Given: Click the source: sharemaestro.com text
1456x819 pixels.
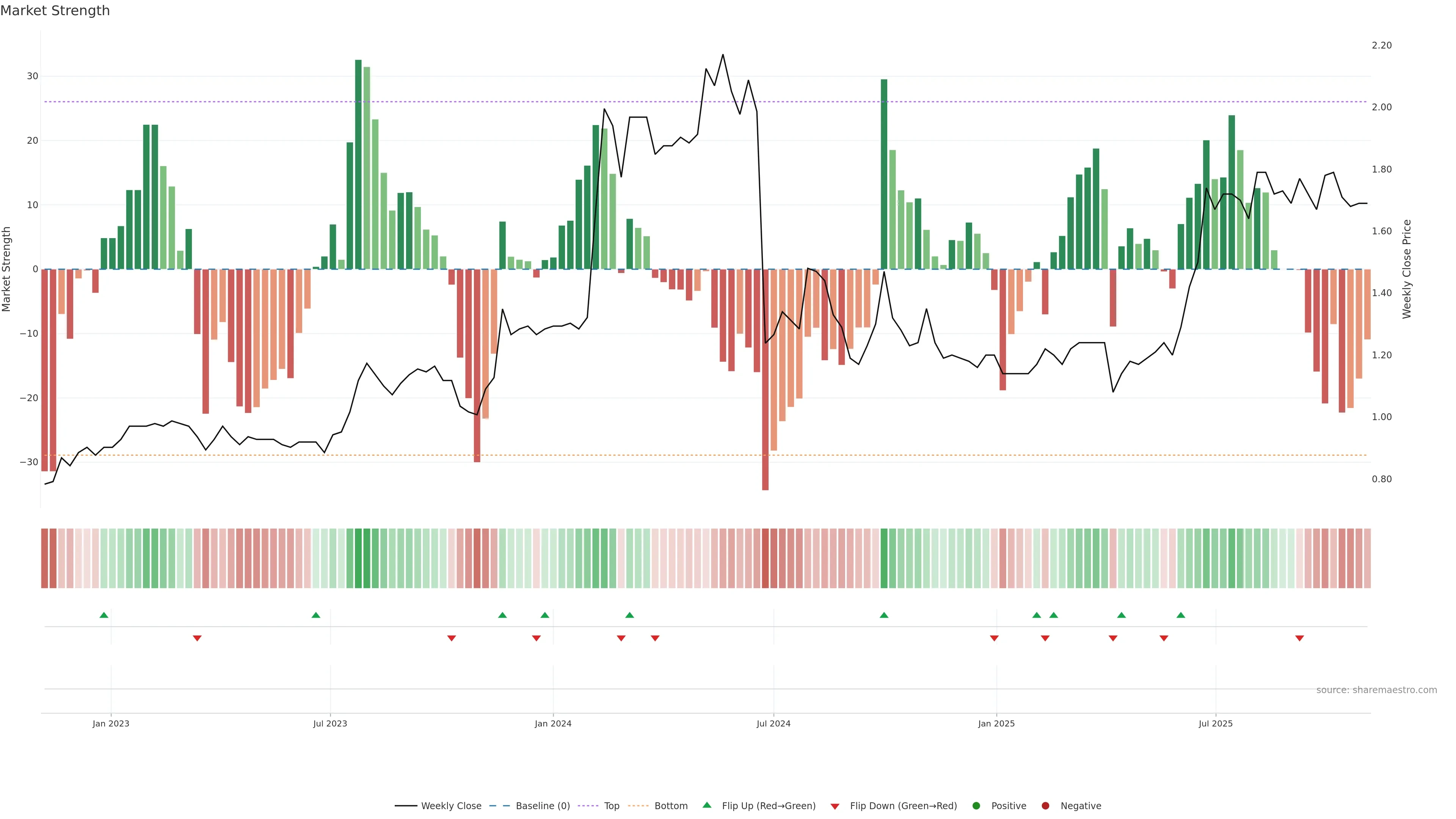Looking at the screenshot, I should [x=1376, y=690].
